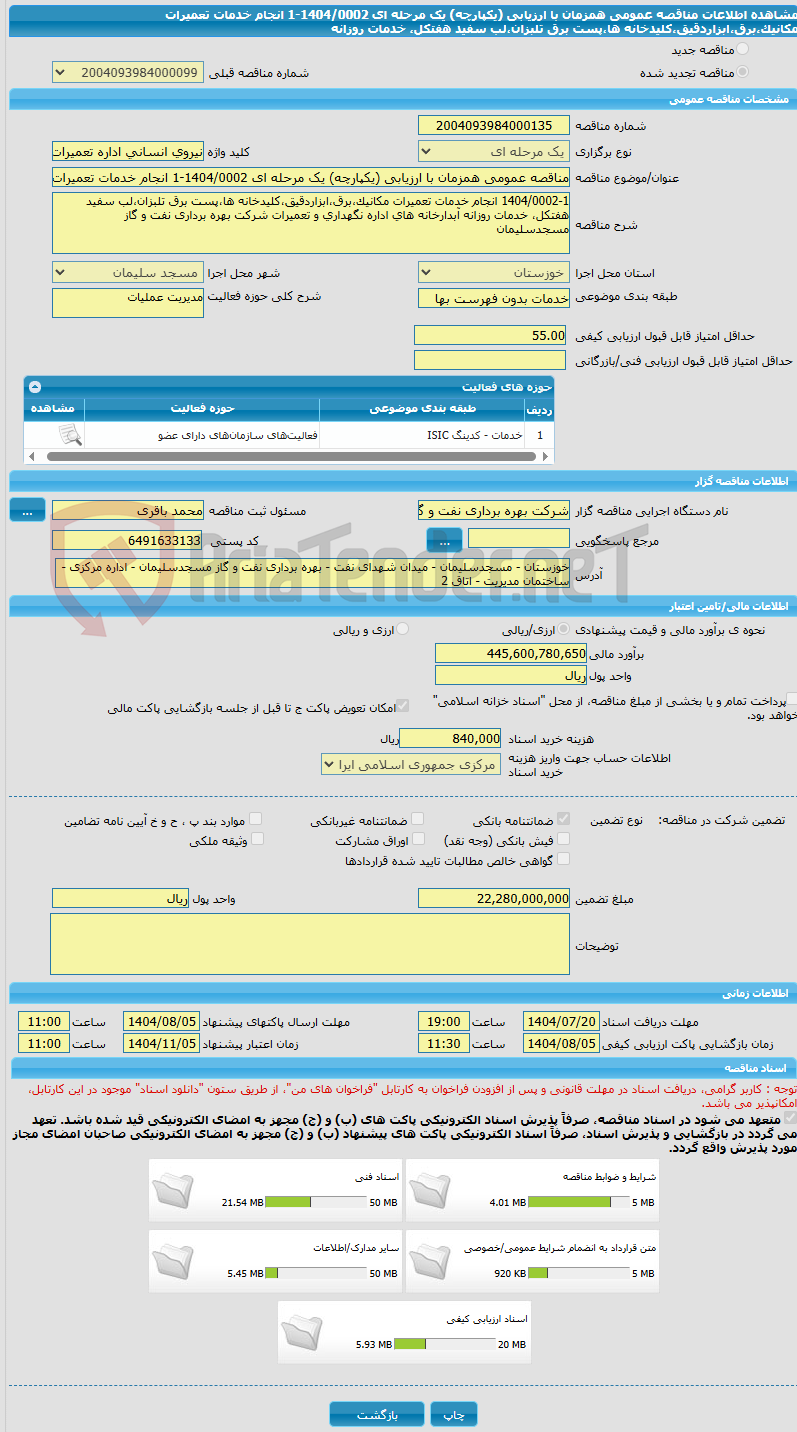Screen dimensions: 797x1432
Task: Click the چاپ print button
Action: pyautogui.click(x=454, y=1415)
